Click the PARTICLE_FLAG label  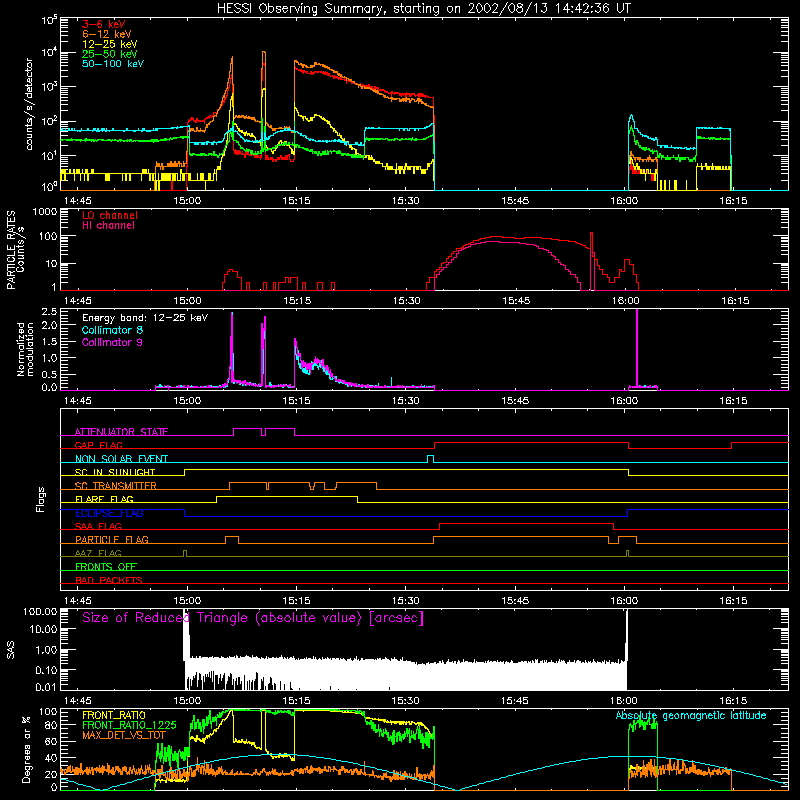coord(112,539)
